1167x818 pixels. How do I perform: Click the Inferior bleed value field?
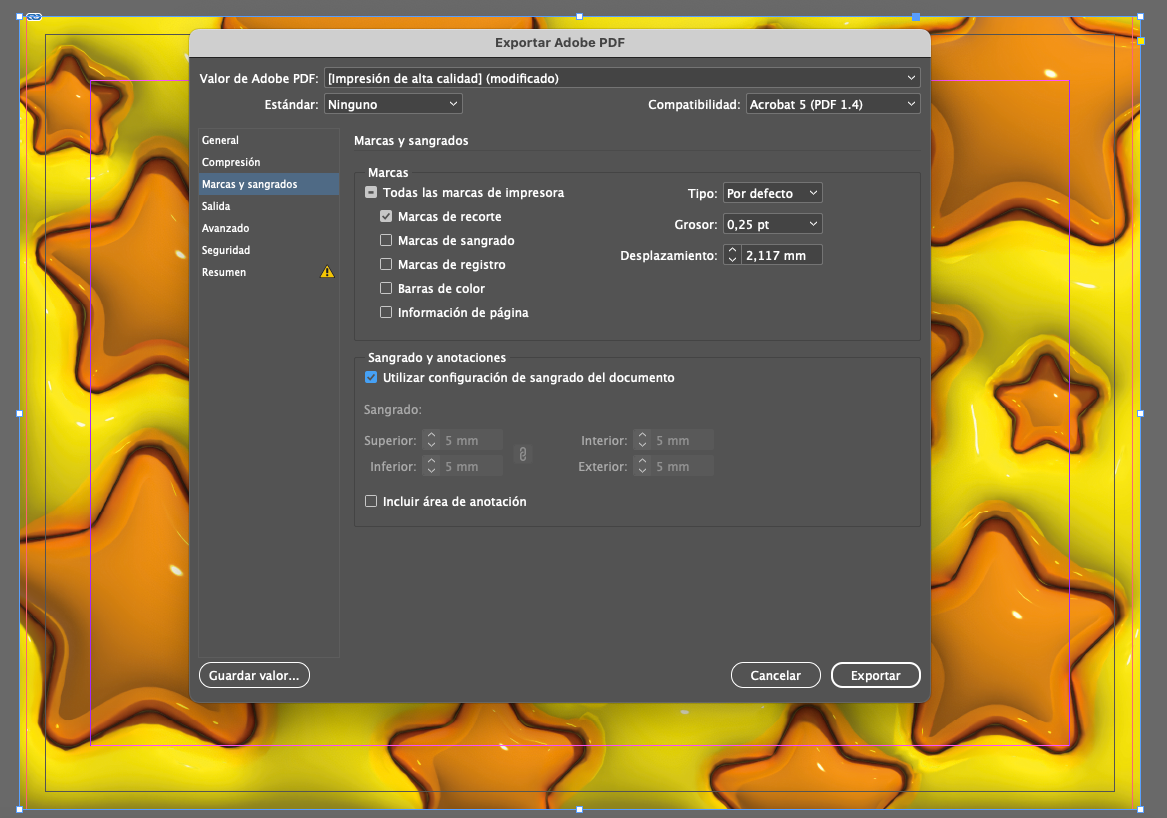[x=471, y=466]
